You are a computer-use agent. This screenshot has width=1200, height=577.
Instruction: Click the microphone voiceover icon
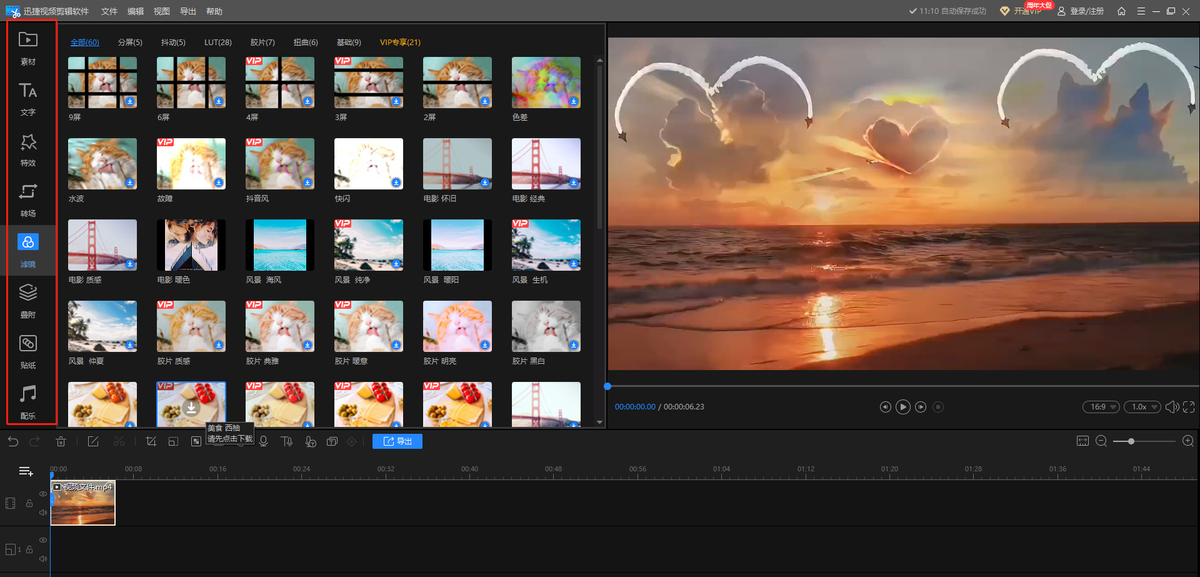pos(263,441)
